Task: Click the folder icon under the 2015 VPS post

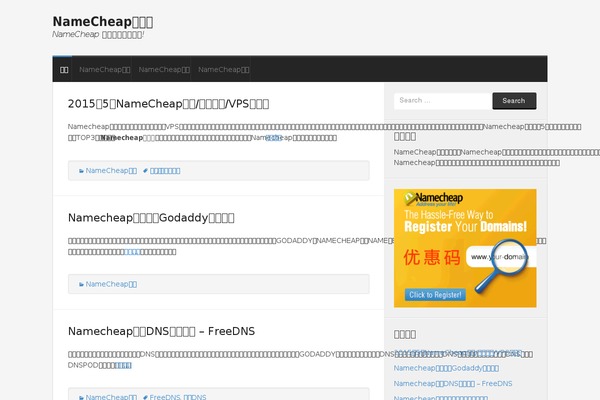Action: pos(81,171)
